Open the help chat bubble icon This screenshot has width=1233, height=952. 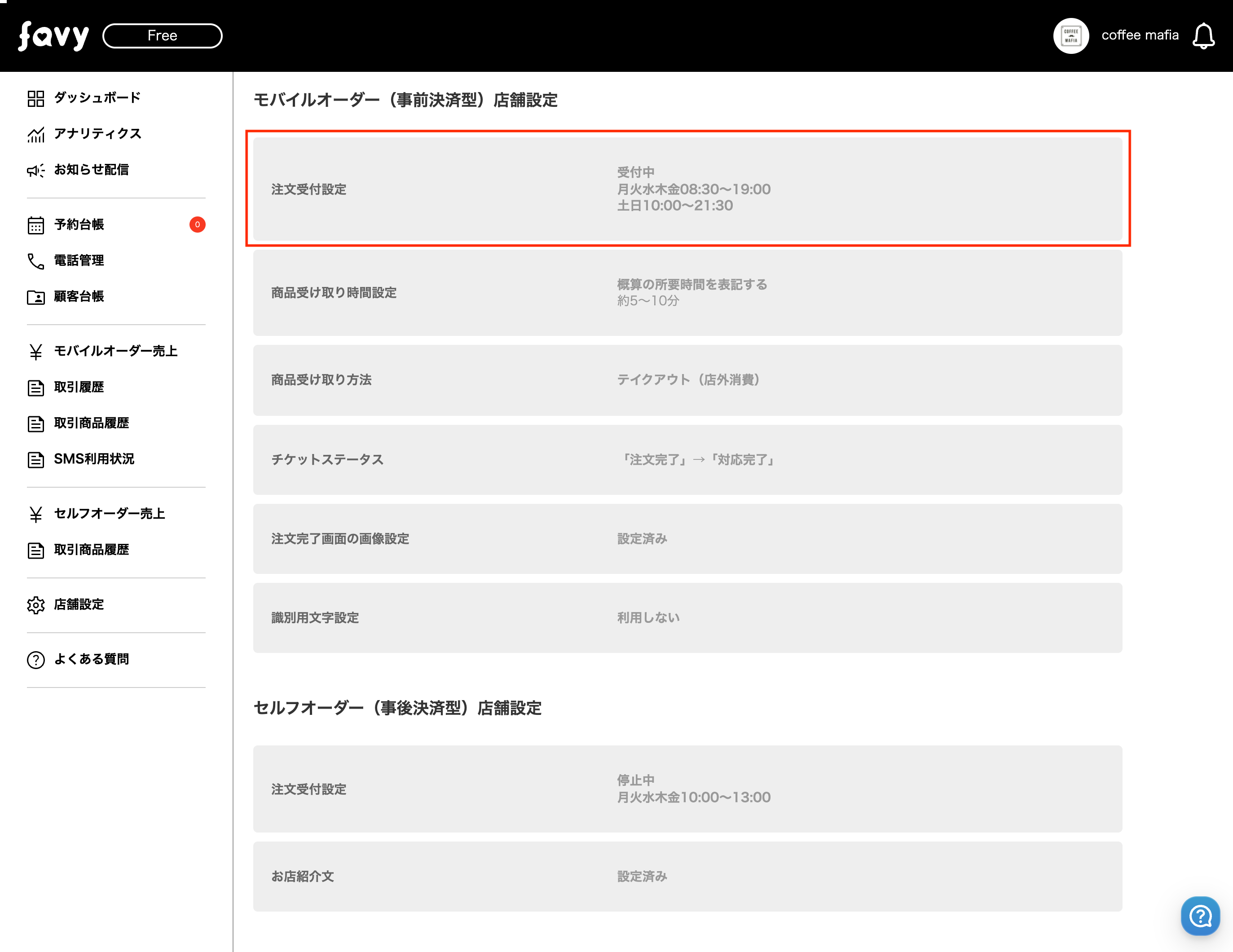click(x=1200, y=916)
